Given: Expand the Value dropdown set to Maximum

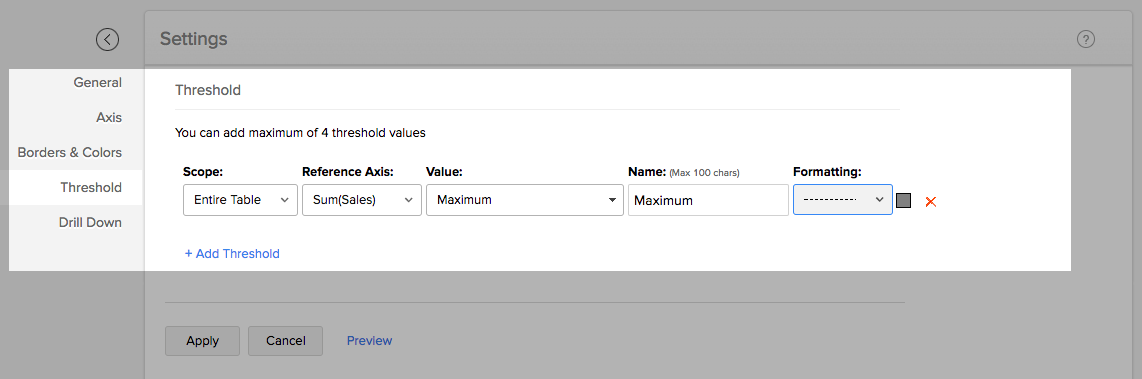Looking at the screenshot, I should (524, 200).
